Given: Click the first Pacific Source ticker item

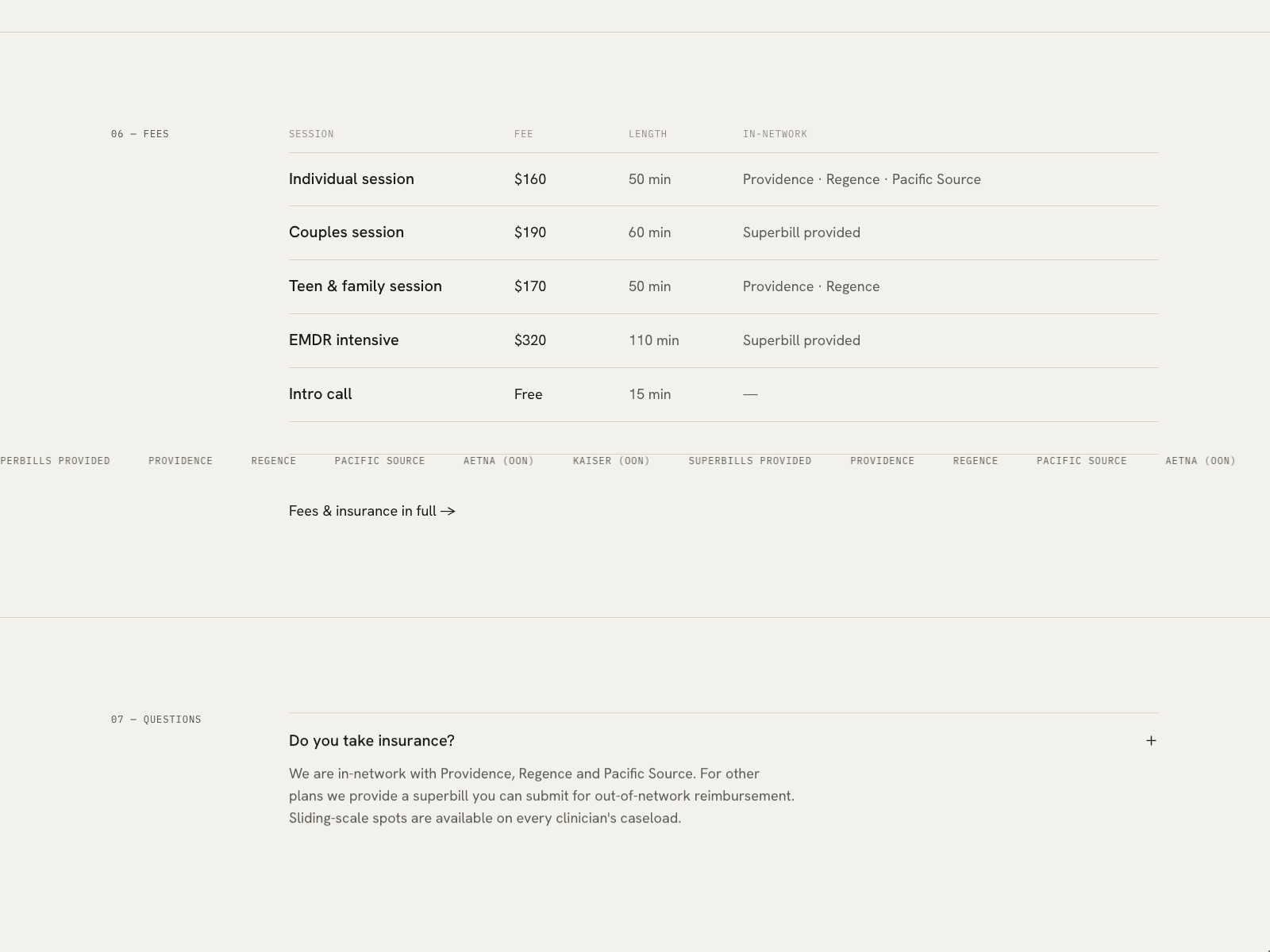Looking at the screenshot, I should (379, 461).
